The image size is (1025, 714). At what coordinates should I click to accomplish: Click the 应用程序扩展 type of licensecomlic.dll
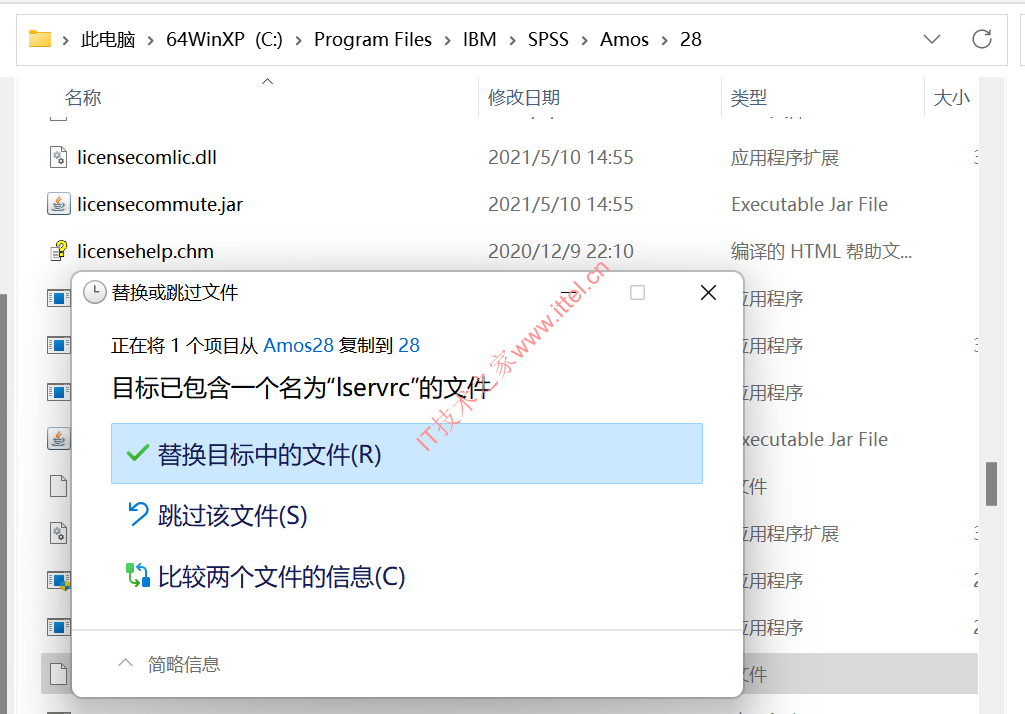pyautogui.click(x=784, y=158)
